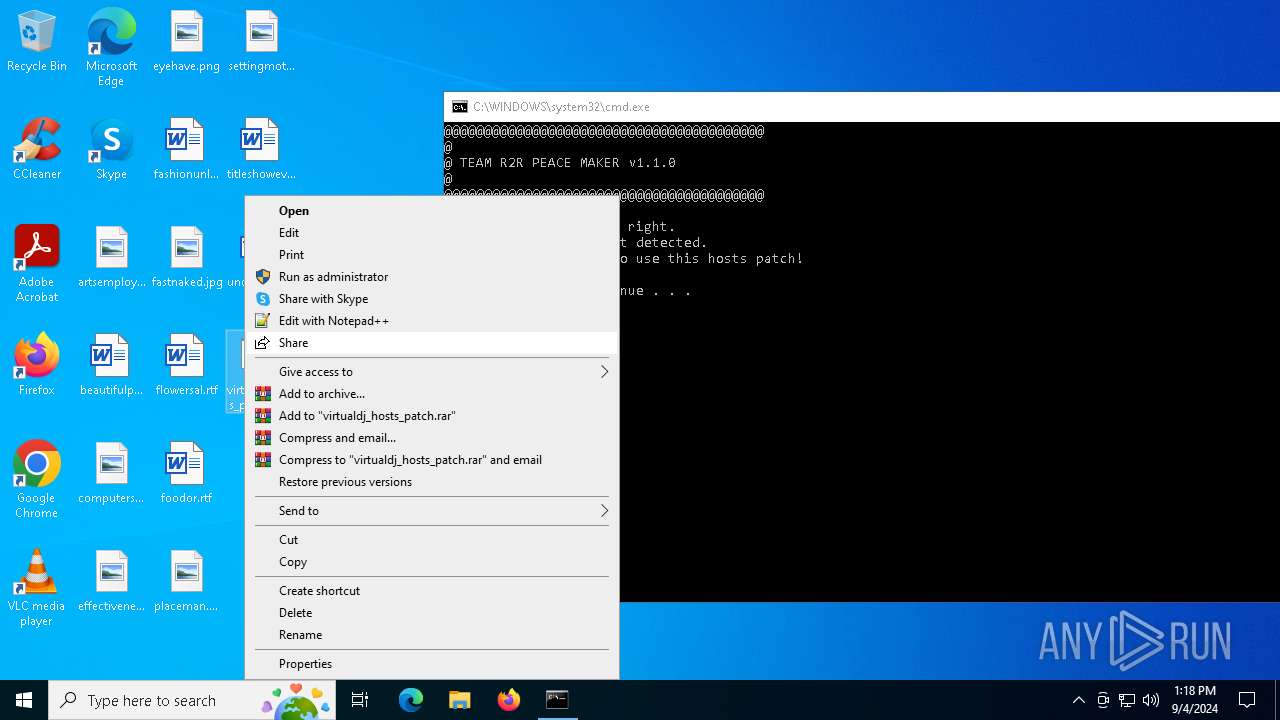Open network status tray icon
This screenshot has width=1280, height=720.
tap(1127, 700)
